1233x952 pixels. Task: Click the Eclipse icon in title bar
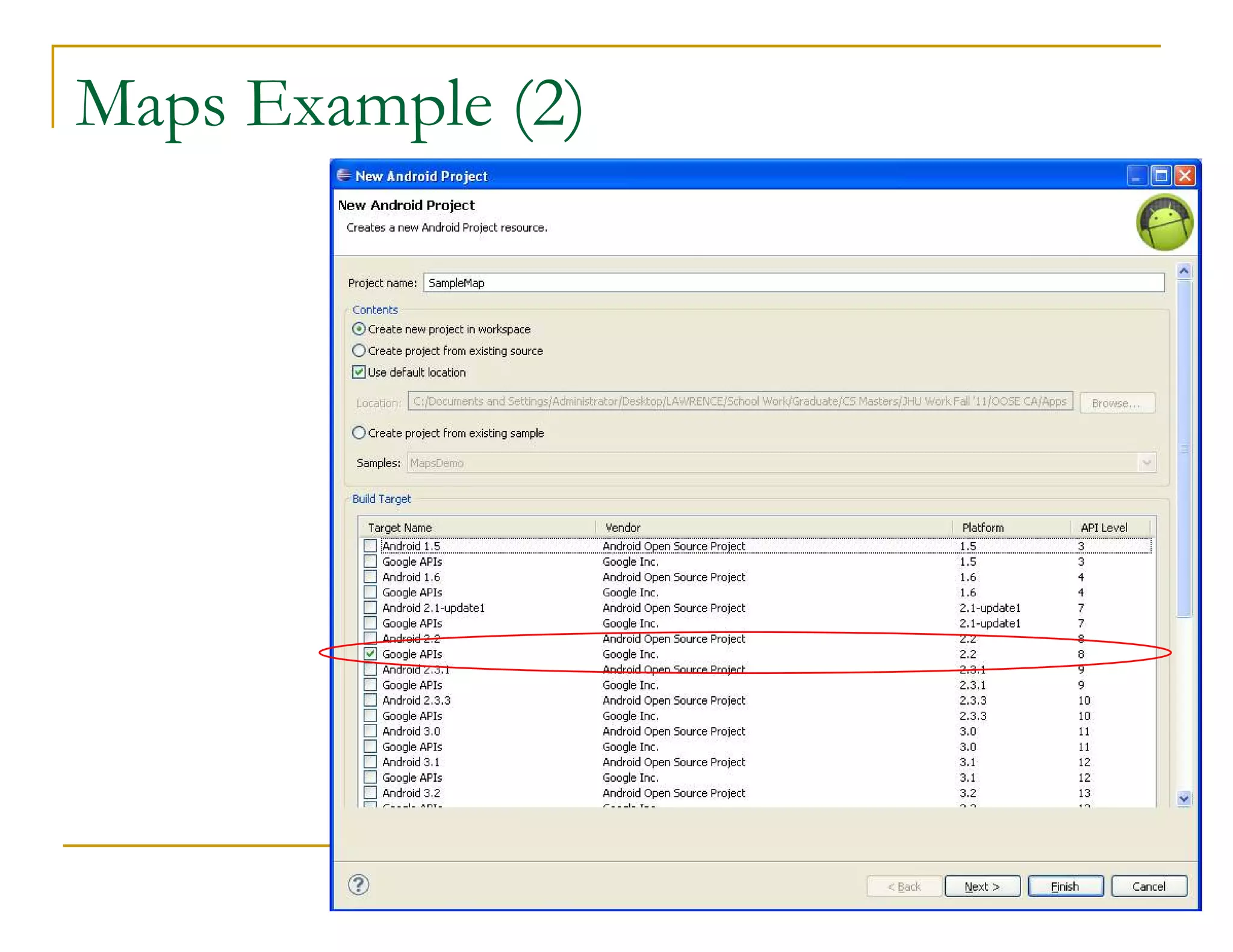(x=344, y=175)
